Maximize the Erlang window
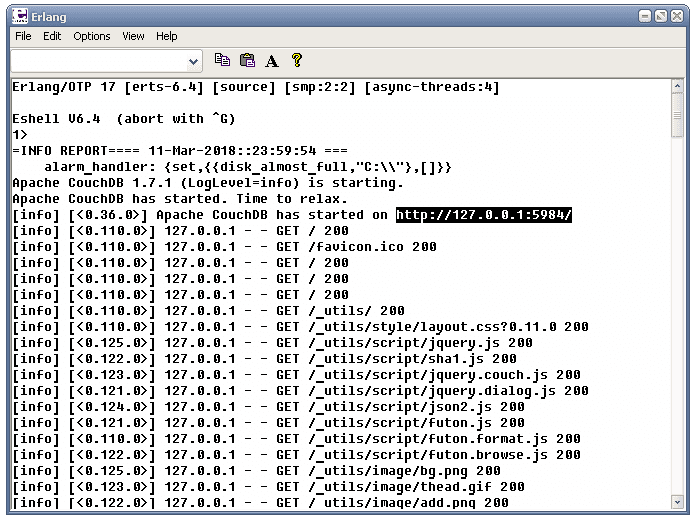697x526 pixels. pos(661,16)
